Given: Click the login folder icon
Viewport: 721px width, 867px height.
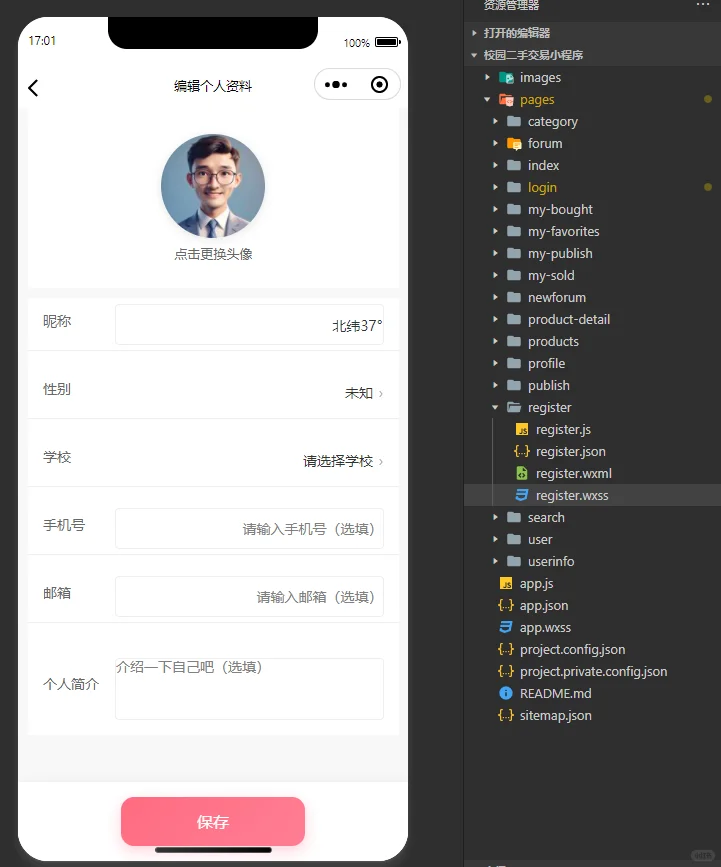Looking at the screenshot, I should coord(514,187).
